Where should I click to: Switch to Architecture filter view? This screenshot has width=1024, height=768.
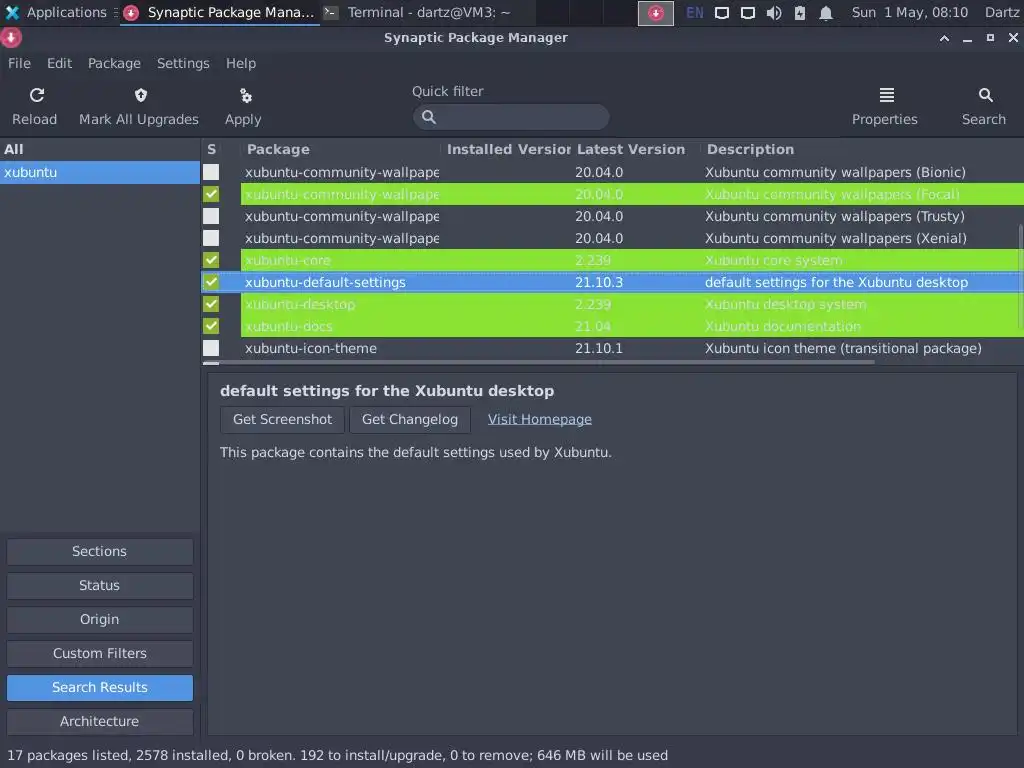tap(100, 721)
